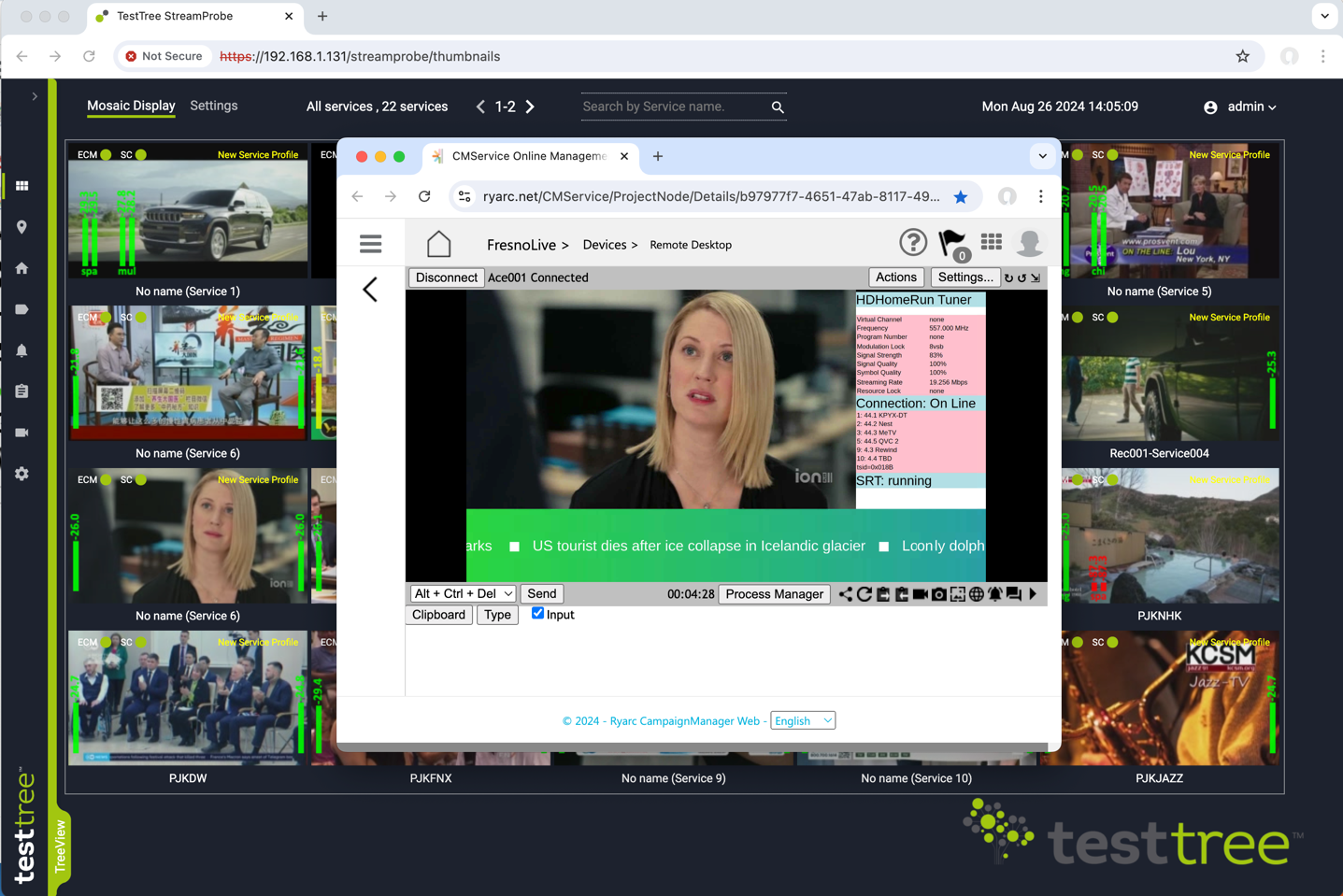This screenshot has width=1343, height=896.
Task: Uncheck the Input checkbox
Action: (537, 613)
